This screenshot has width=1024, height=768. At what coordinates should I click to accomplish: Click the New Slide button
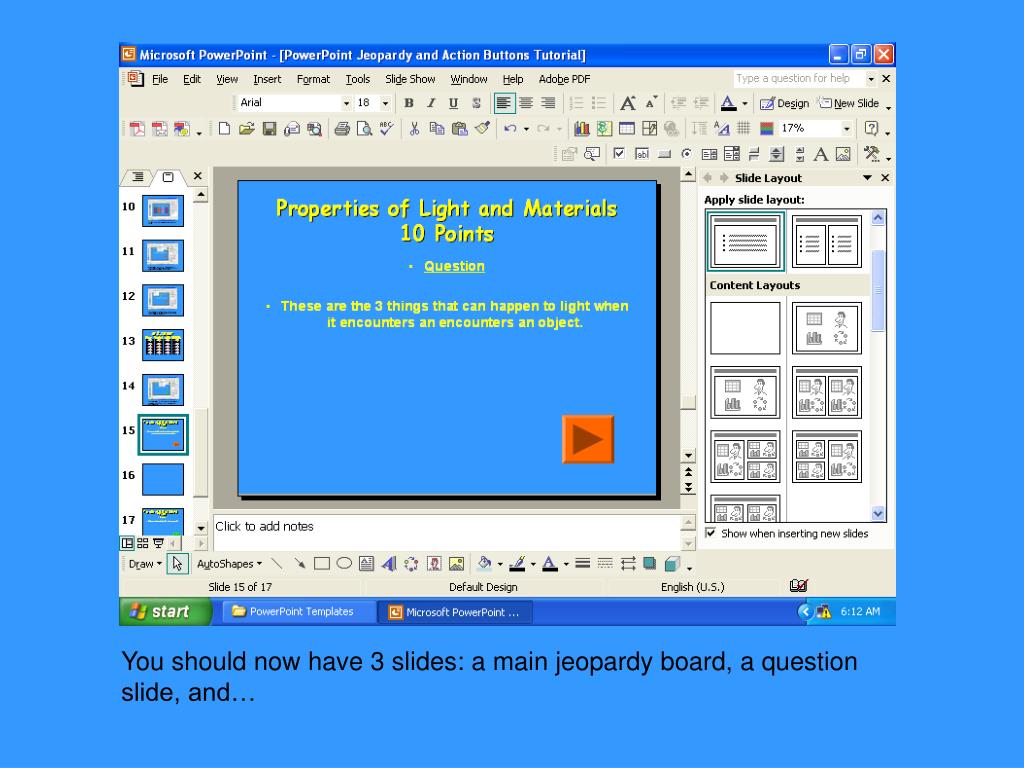click(x=848, y=103)
